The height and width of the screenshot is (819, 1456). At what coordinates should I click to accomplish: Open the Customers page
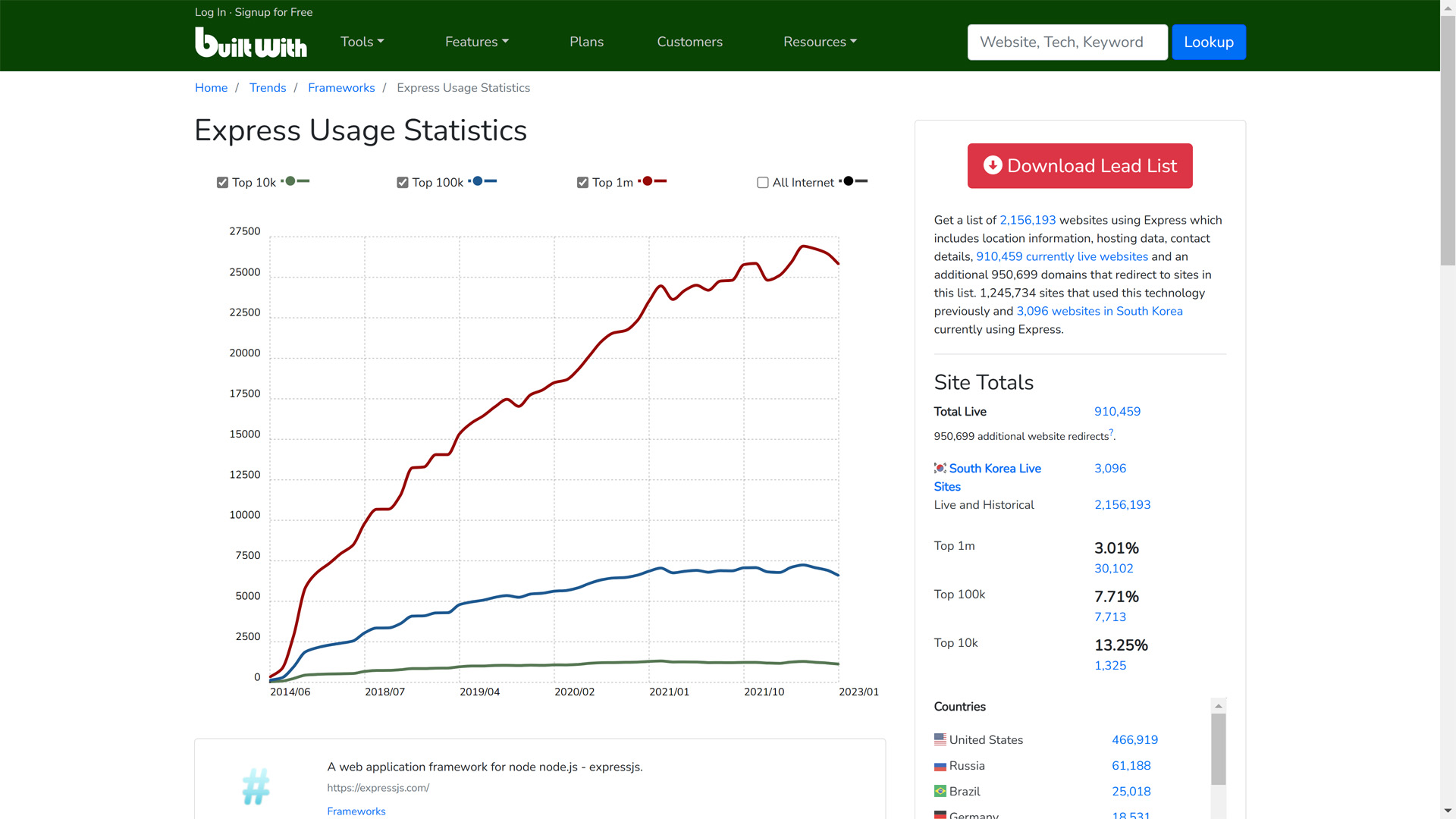coord(689,42)
